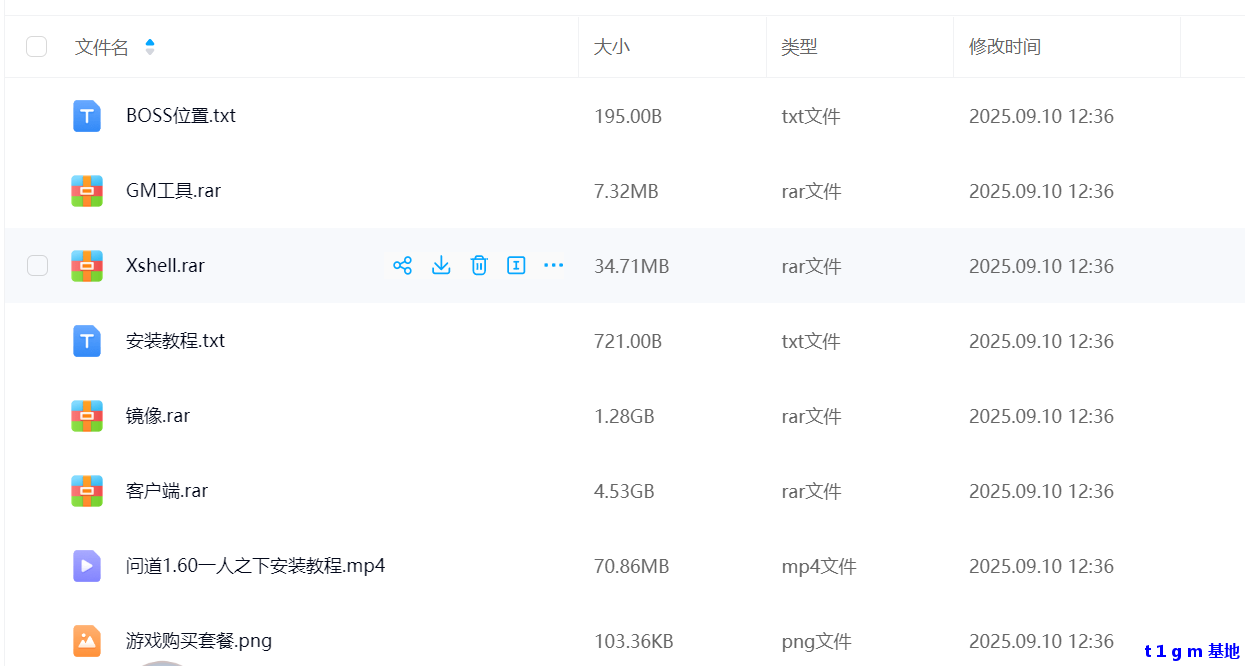The height and width of the screenshot is (666, 1245).
Task: Click size value 4.53GB
Action: pos(624,491)
